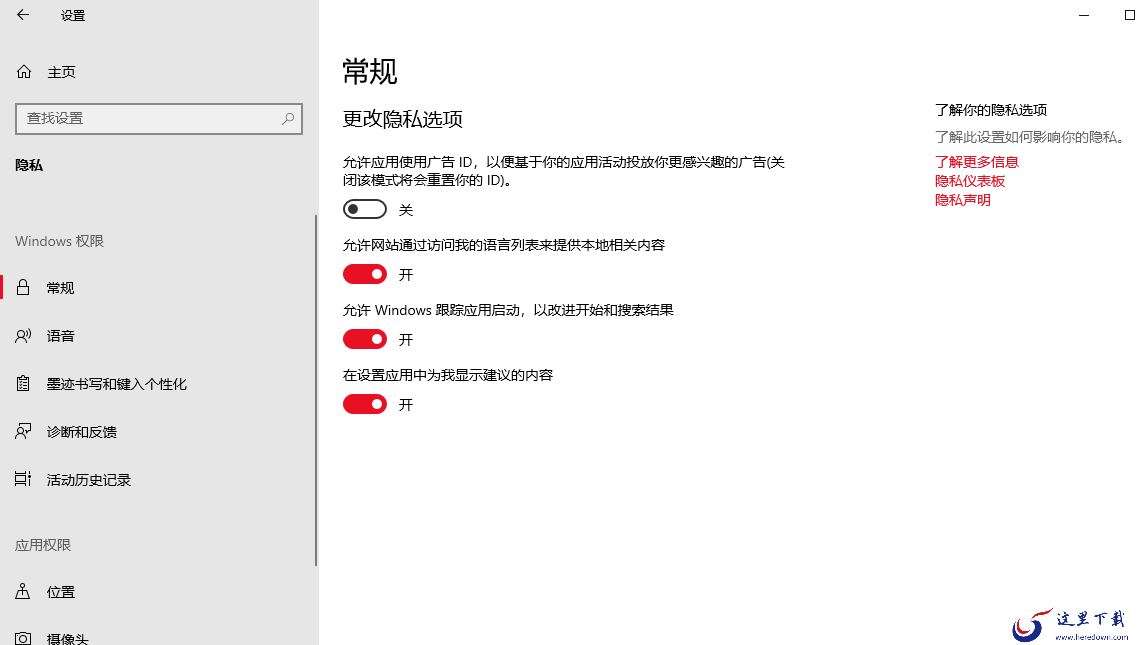Screen dimensions: 1138x645
Task: Turn off Windows app launch tracking toggle
Action: click(x=365, y=339)
